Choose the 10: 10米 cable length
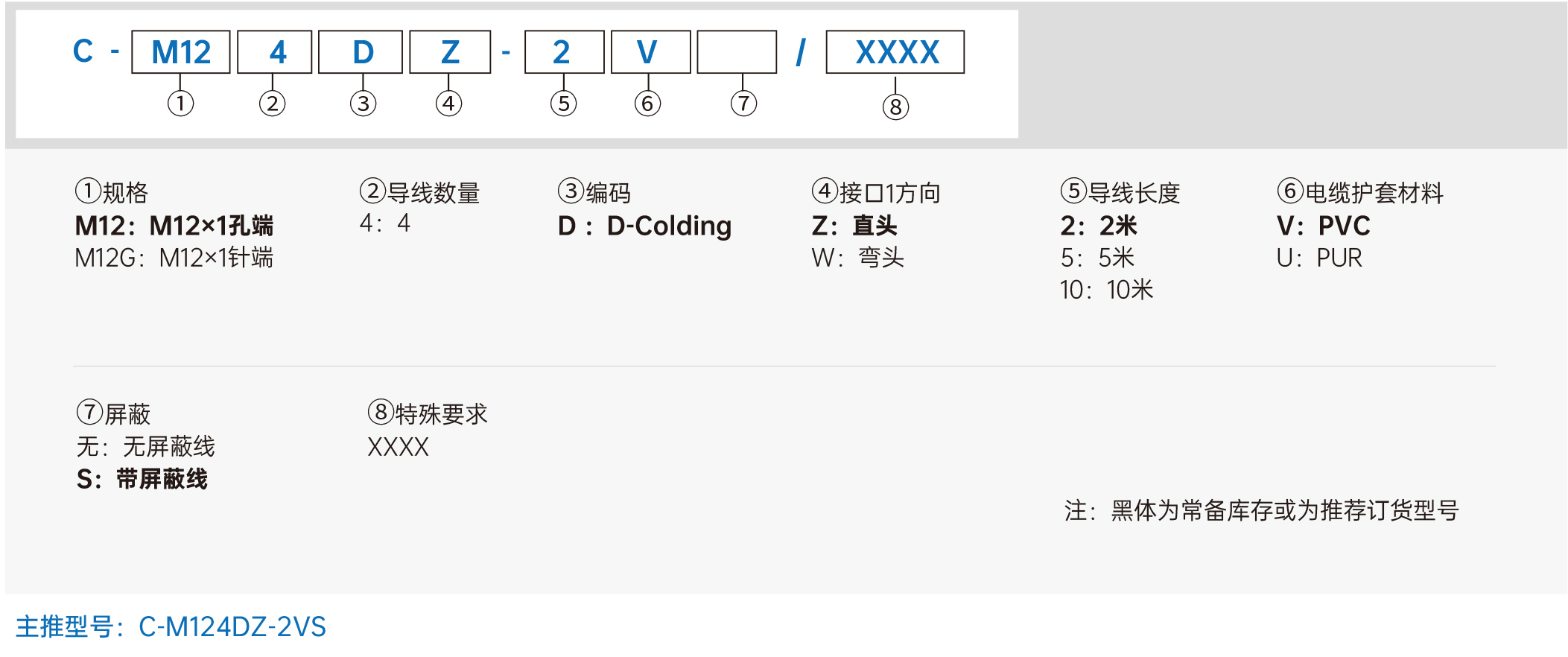The height and width of the screenshot is (657, 1568). (1107, 290)
